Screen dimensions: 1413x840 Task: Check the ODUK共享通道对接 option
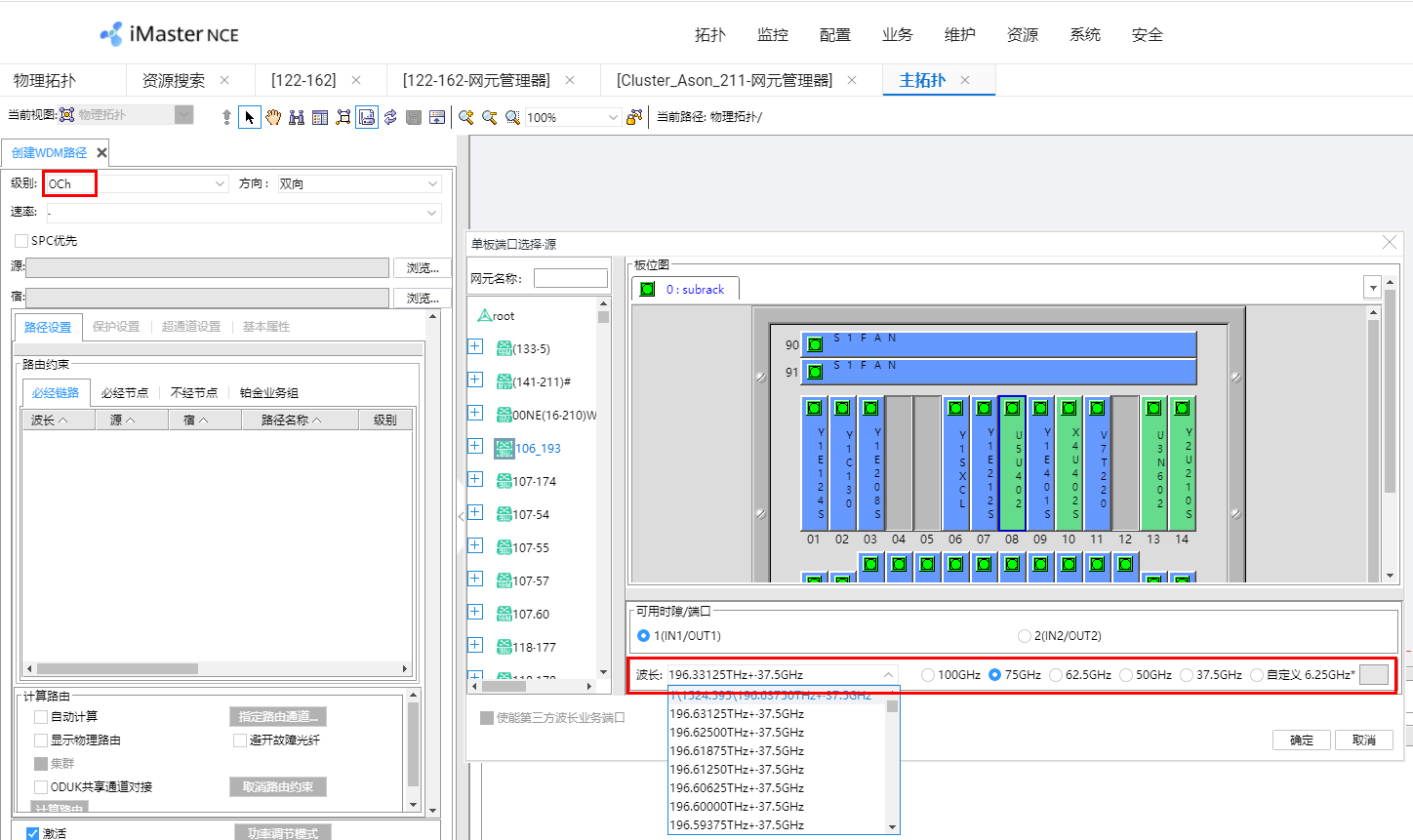(41, 787)
